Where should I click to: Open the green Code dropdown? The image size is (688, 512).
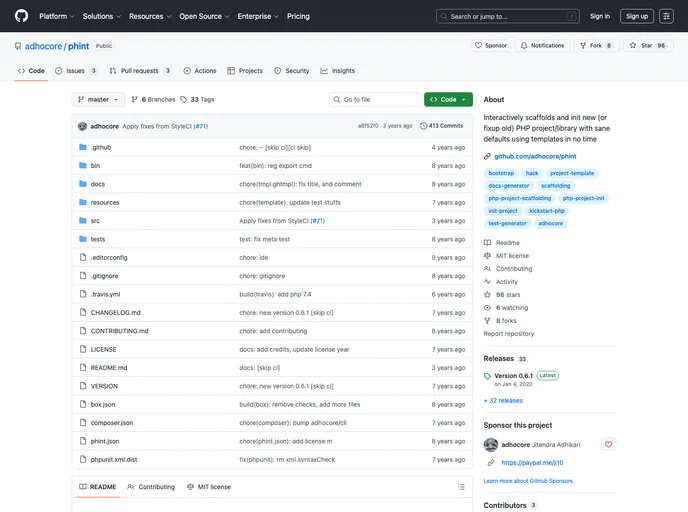click(448, 100)
